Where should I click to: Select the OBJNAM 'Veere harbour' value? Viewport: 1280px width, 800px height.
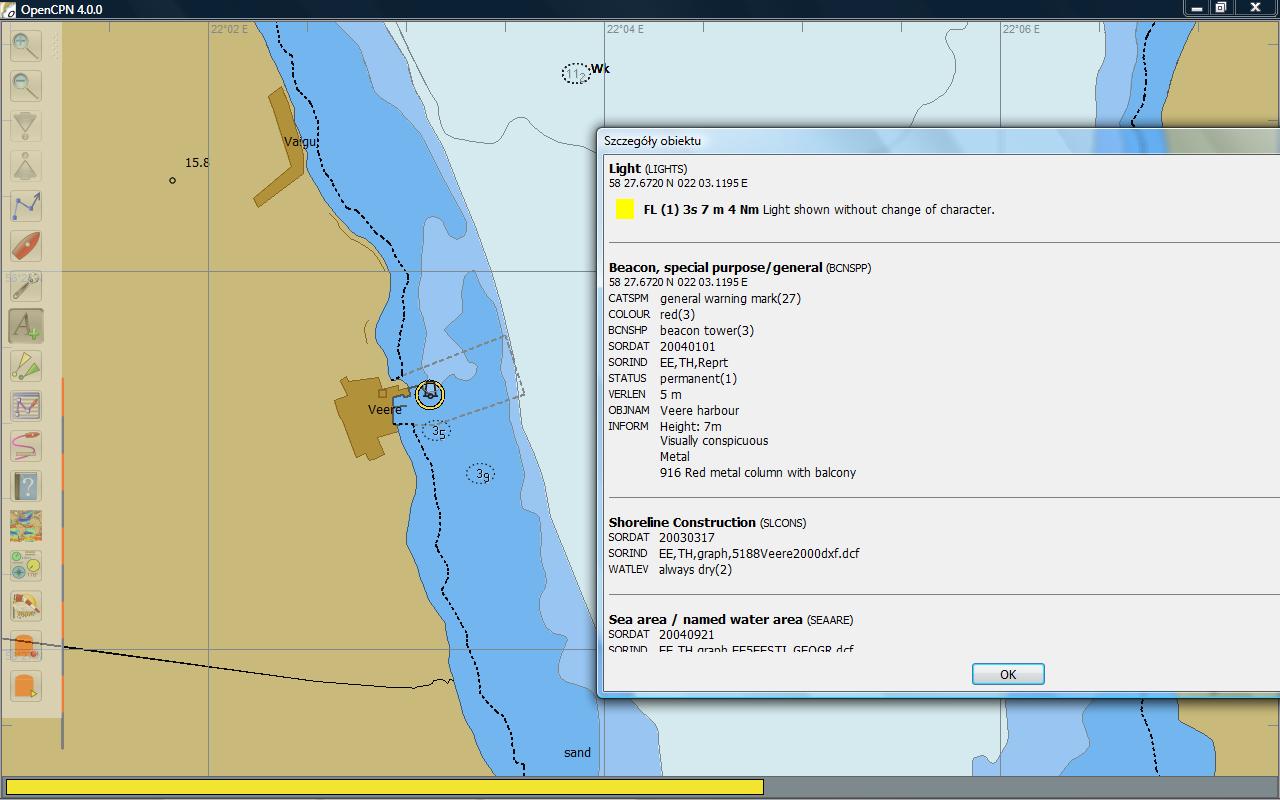[700, 410]
